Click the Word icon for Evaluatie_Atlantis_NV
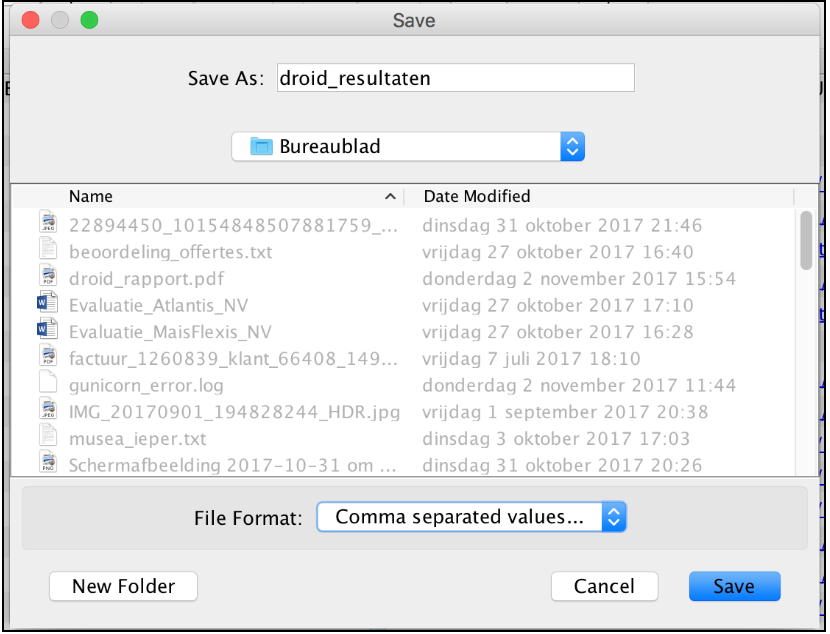This screenshot has height=634, width=830. pyautogui.click(x=47, y=304)
